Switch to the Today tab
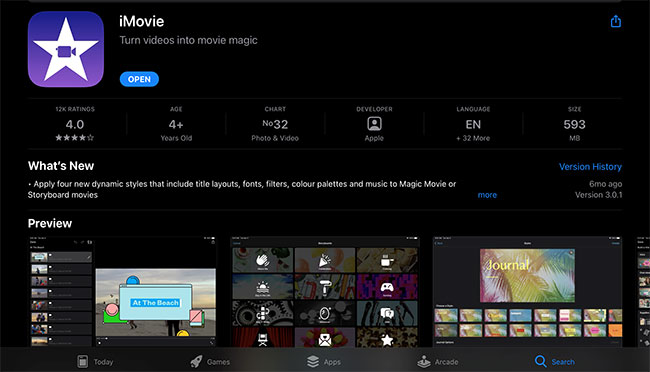The image size is (650, 372). tap(95, 362)
